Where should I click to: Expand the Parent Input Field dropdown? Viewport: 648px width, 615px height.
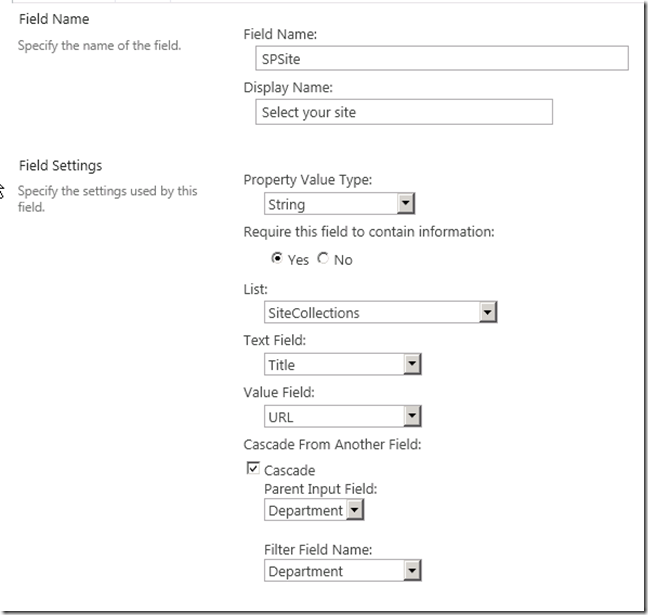click(x=355, y=510)
